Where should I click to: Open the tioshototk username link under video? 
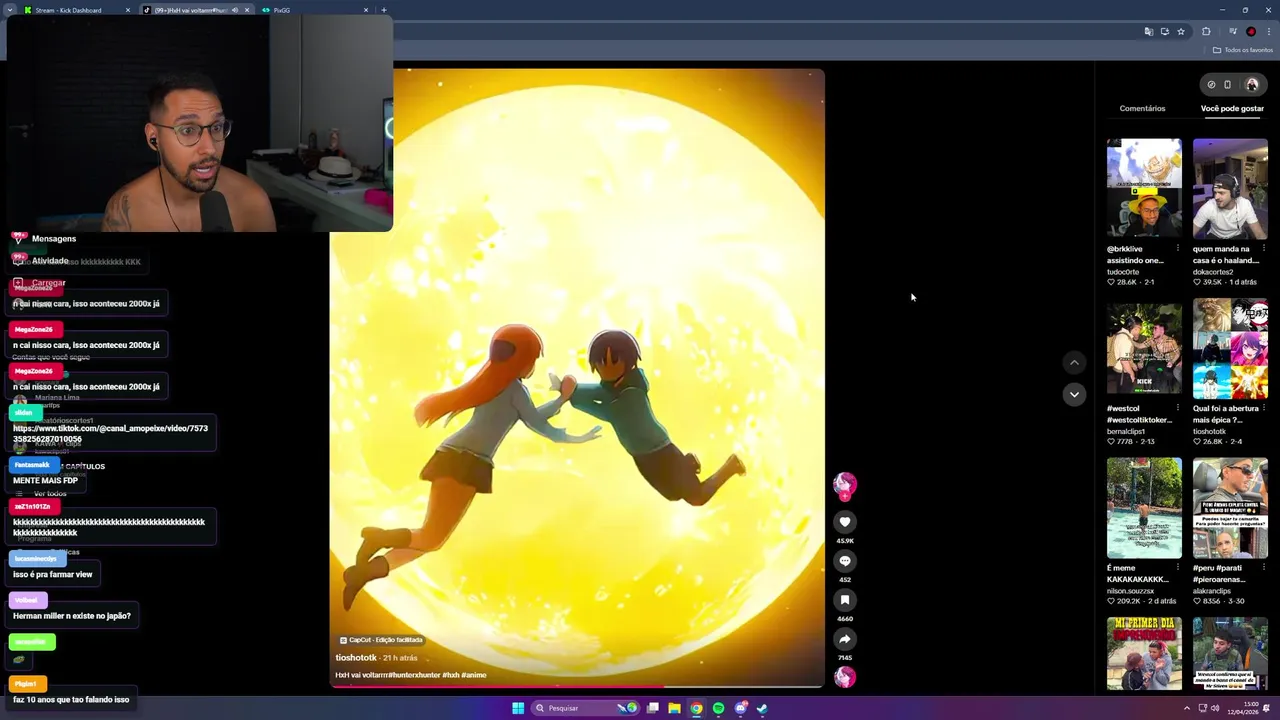point(356,658)
